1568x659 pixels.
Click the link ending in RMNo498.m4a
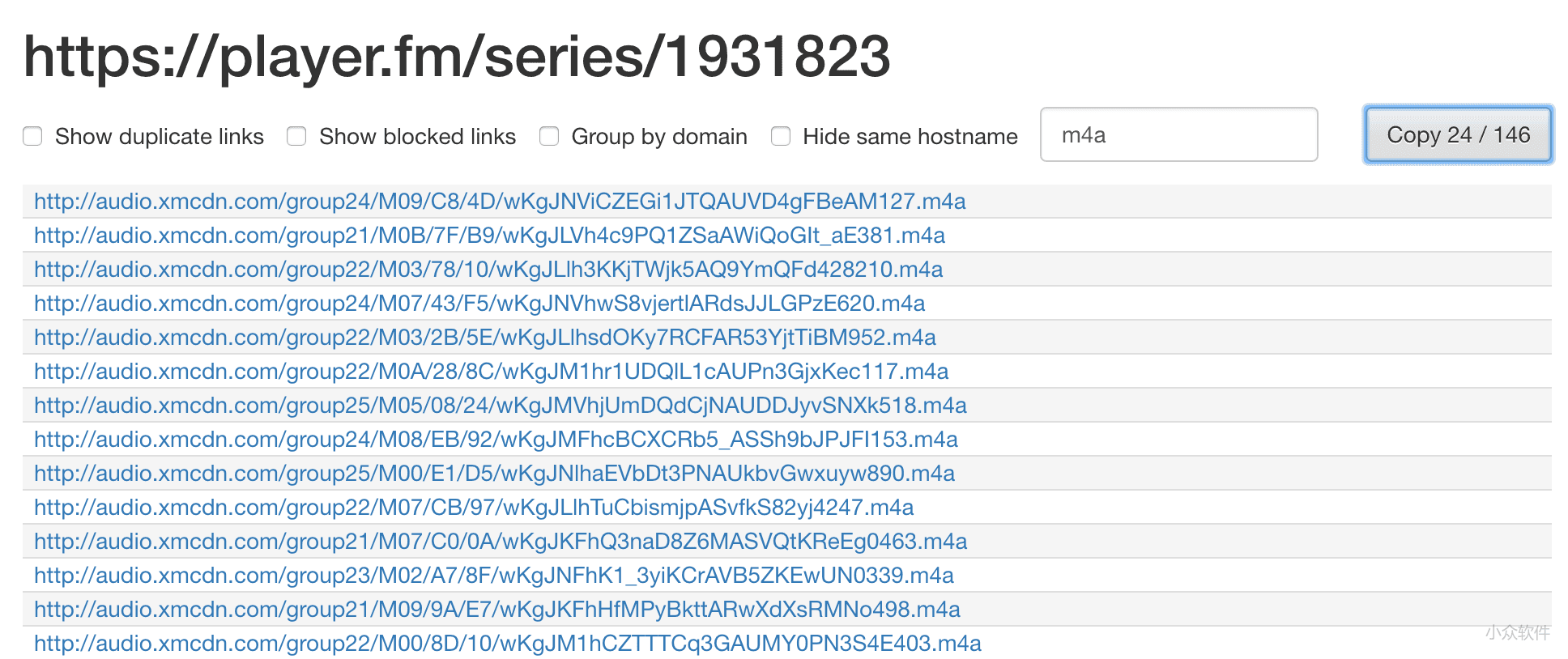tap(496, 610)
